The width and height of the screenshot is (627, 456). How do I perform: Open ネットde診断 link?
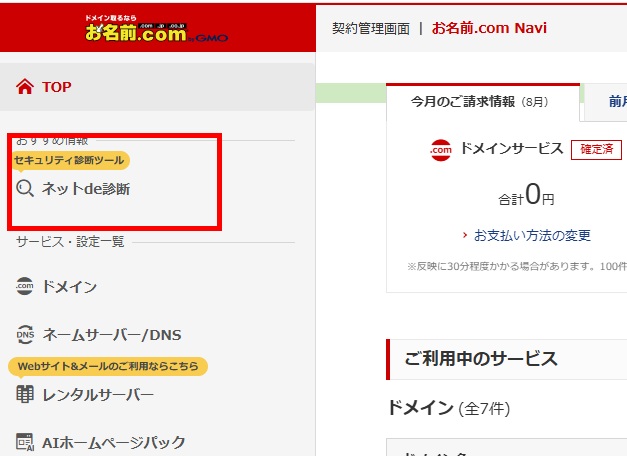click(x=86, y=188)
